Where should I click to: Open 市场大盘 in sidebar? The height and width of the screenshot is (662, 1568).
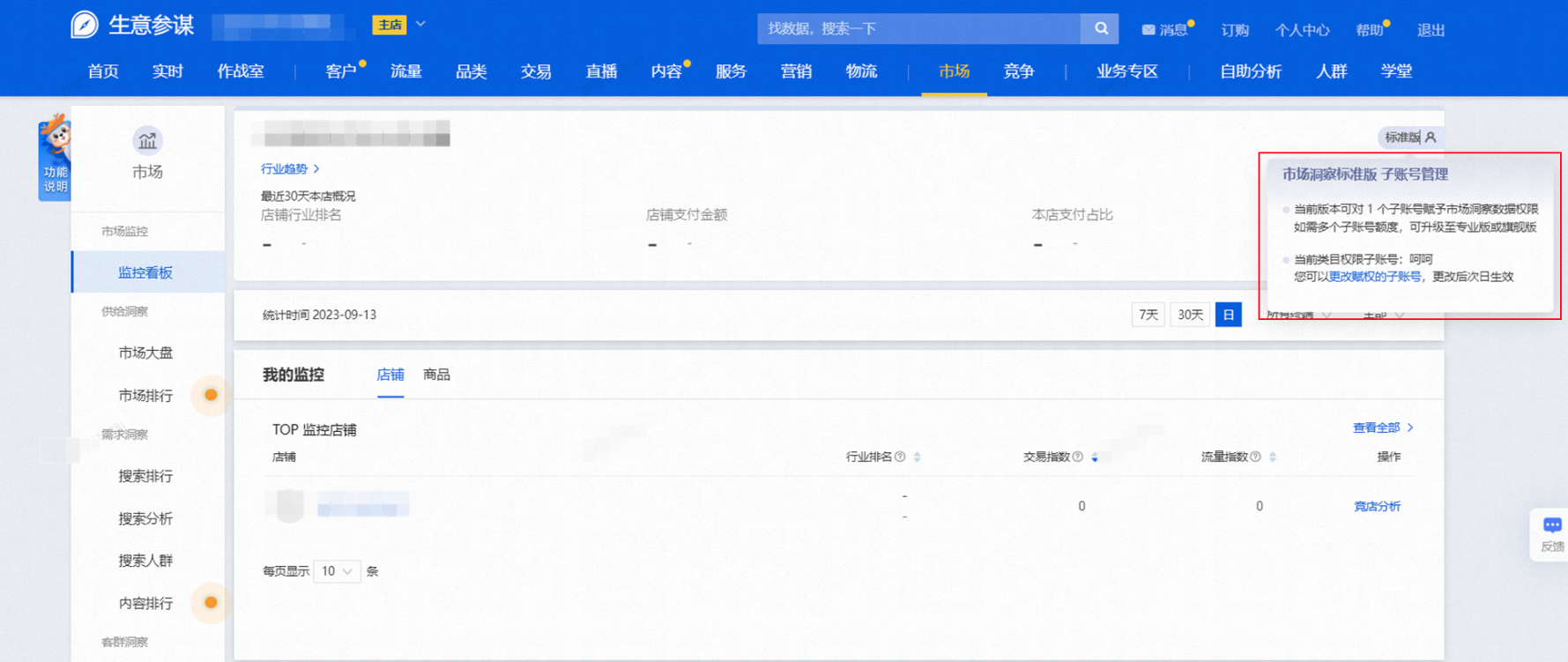point(145,353)
